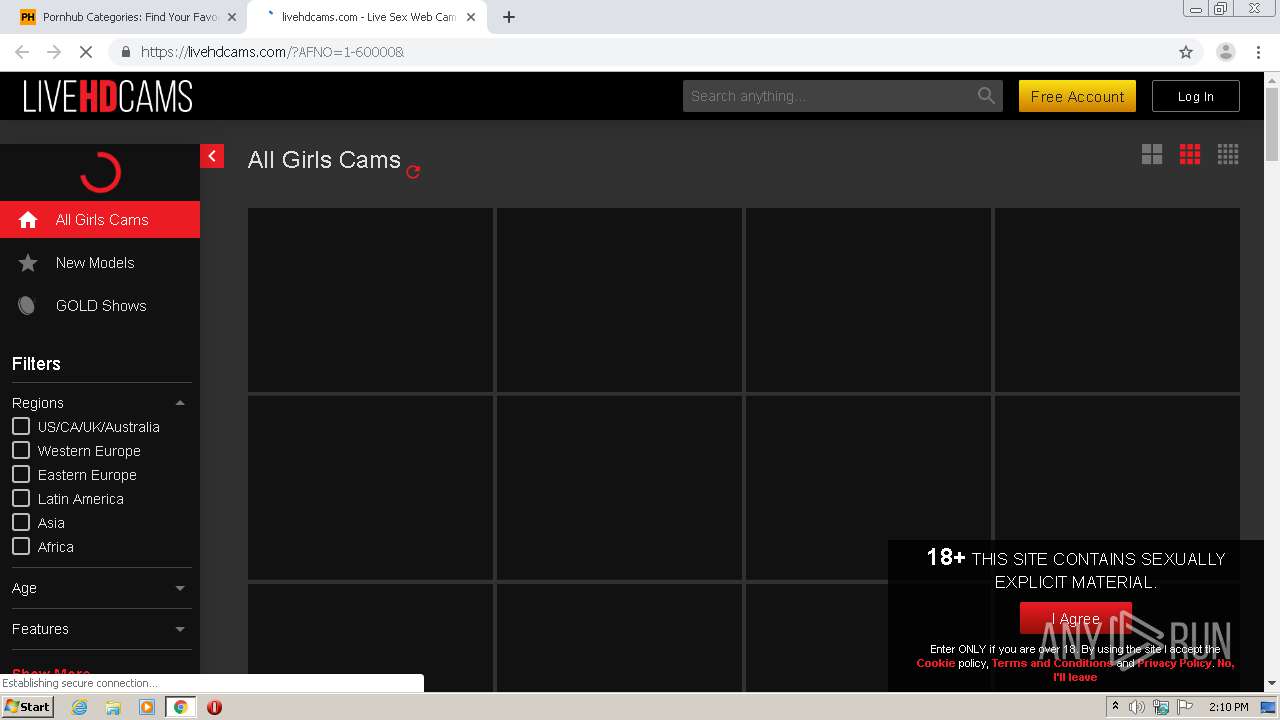Close the livehdcams.com tab
The width and height of the screenshot is (1280, 720).
tap(471, 17)
